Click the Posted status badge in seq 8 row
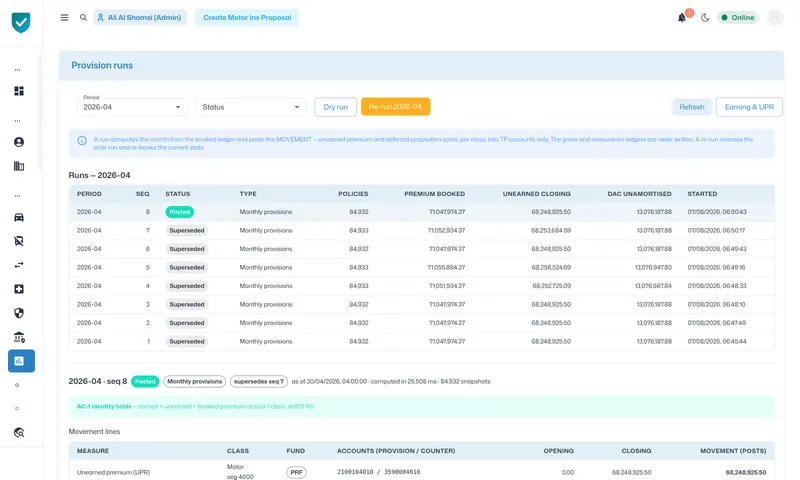Viewport: 800px width, 480px height. tap(180, 212)
